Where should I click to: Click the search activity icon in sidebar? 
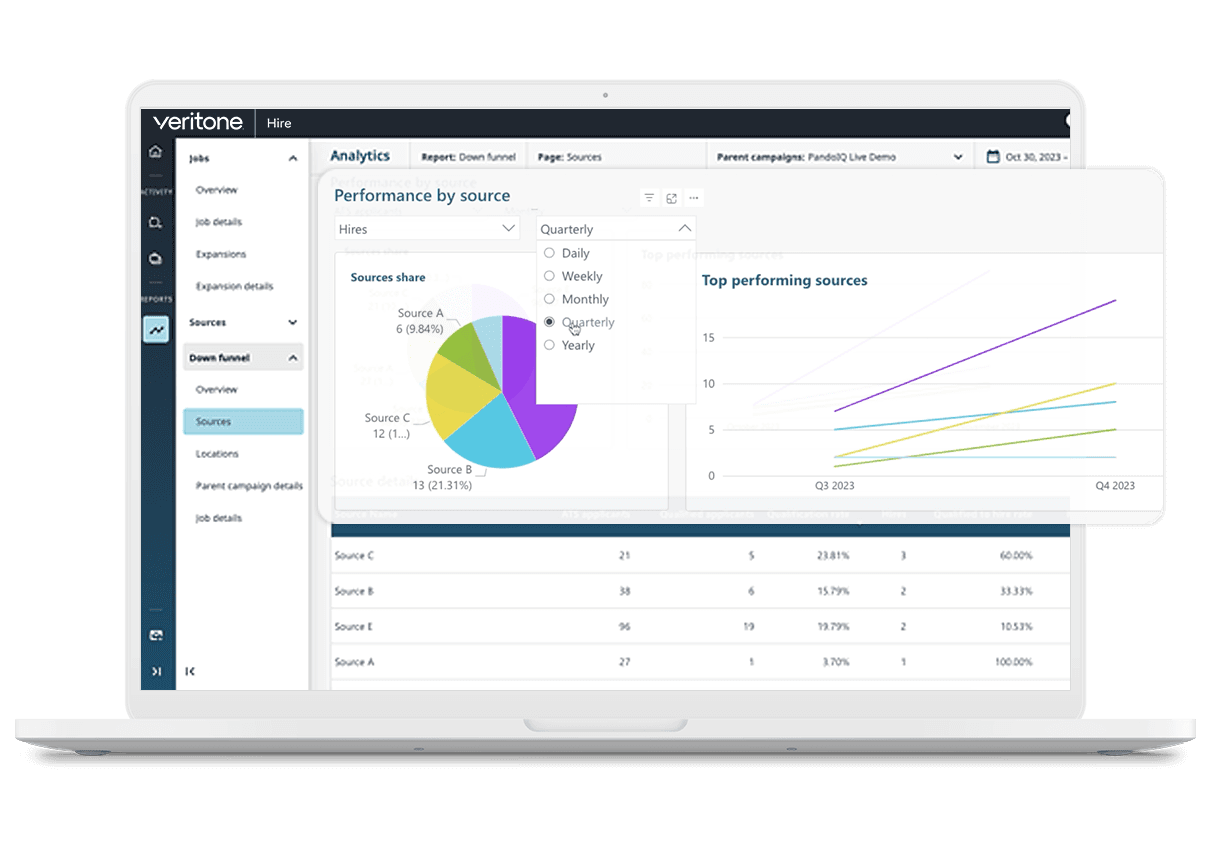point(155,222)
